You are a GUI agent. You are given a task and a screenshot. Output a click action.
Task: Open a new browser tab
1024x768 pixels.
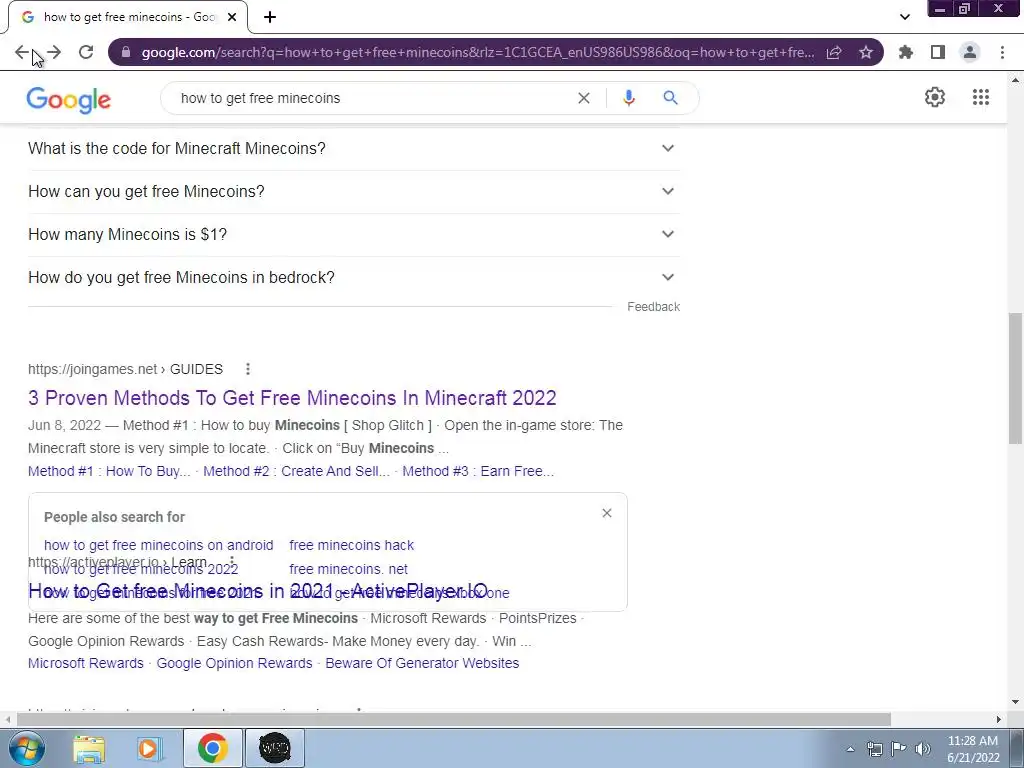pyautogui.click(x=270, y=17)
